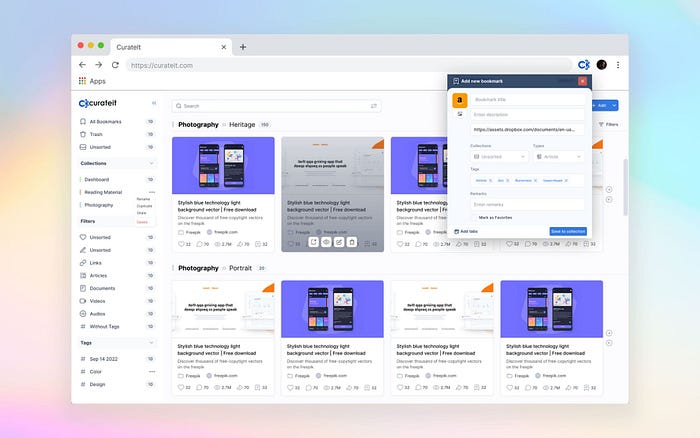This screenshot has height=438, width=700.
Task: Click the bookmarks Search field
Action: (276, 106)
